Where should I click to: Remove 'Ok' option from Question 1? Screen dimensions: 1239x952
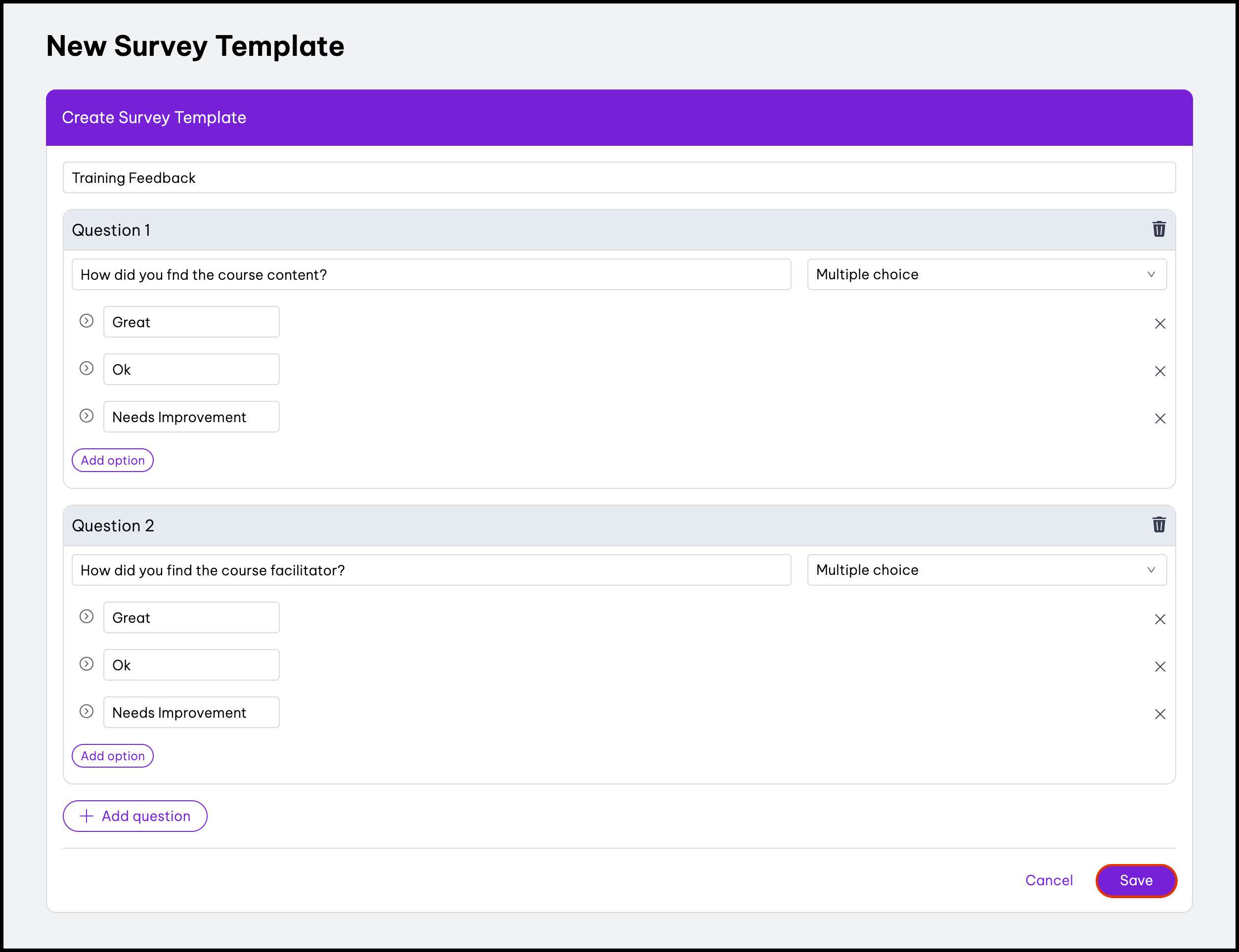click(x=1160, y=371)
